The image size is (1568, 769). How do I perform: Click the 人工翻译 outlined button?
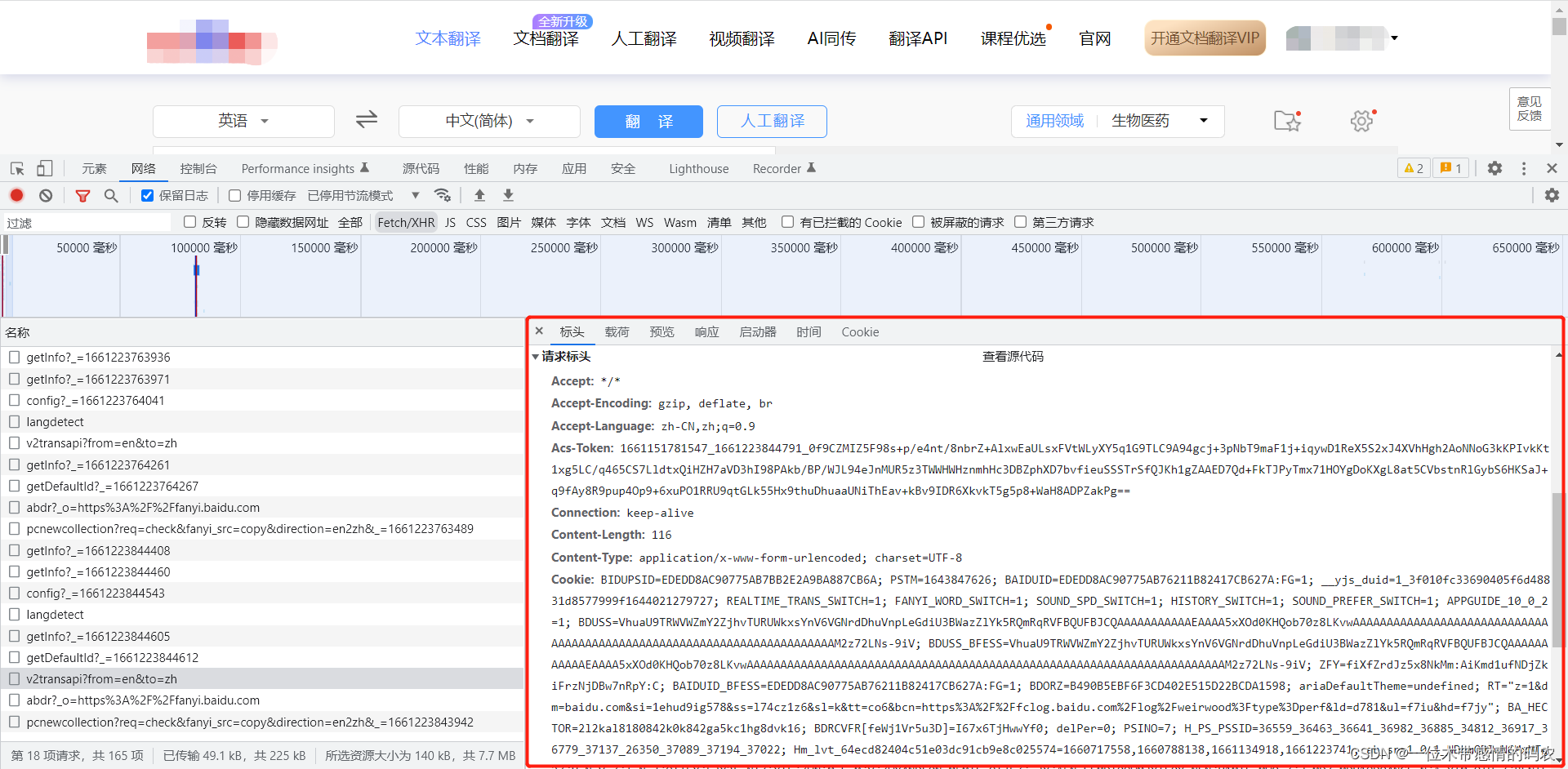(x=772, y=121)
